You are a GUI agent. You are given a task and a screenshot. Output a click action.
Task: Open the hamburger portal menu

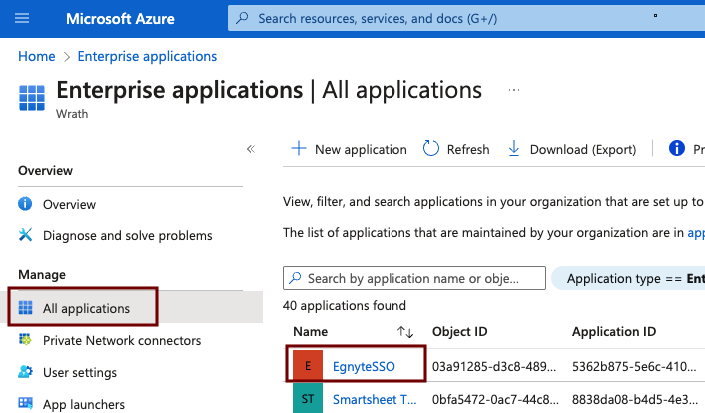click(22, 18)
